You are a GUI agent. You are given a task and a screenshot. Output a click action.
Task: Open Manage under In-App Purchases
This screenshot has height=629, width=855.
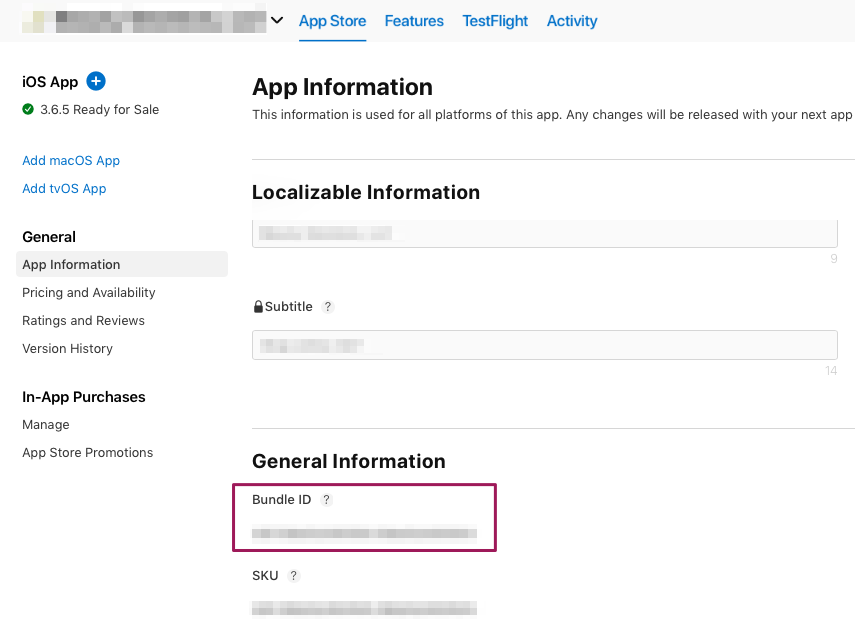pos(46,424)
